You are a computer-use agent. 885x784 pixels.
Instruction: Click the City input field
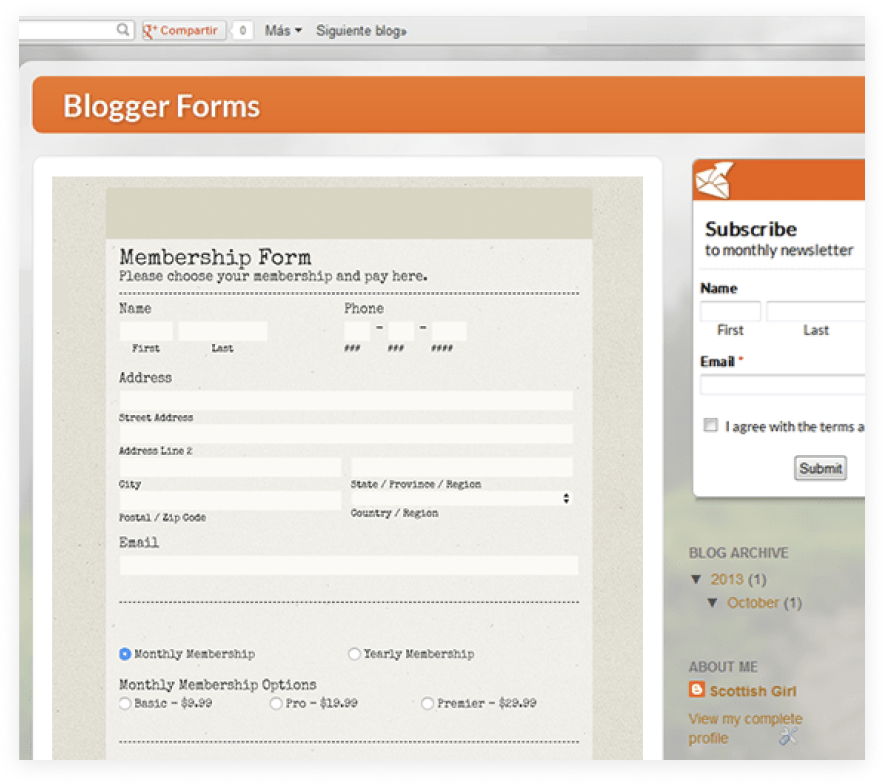click(230, 467)
